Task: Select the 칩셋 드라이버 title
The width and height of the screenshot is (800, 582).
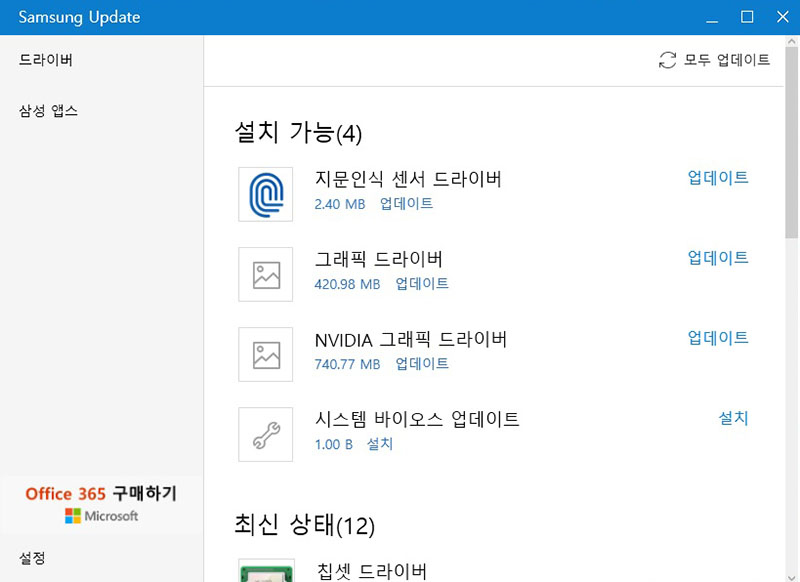Action: (371, 571)
